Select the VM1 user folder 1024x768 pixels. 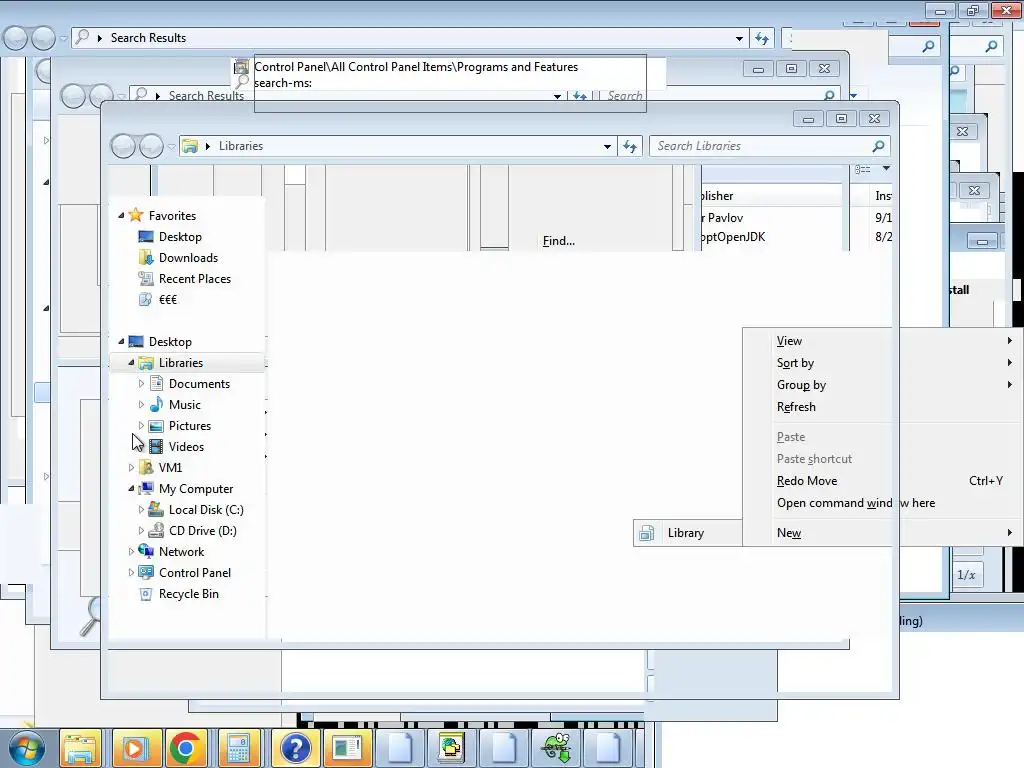tap(170, 468)
